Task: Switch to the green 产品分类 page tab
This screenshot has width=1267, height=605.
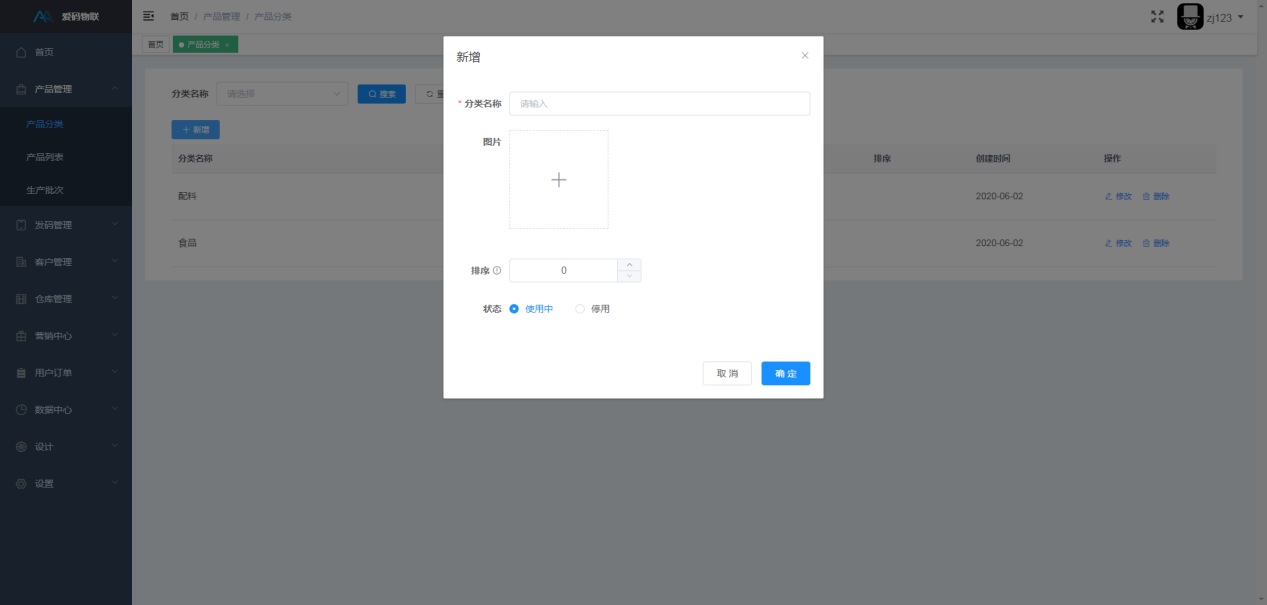Action: tap(205, 45)
